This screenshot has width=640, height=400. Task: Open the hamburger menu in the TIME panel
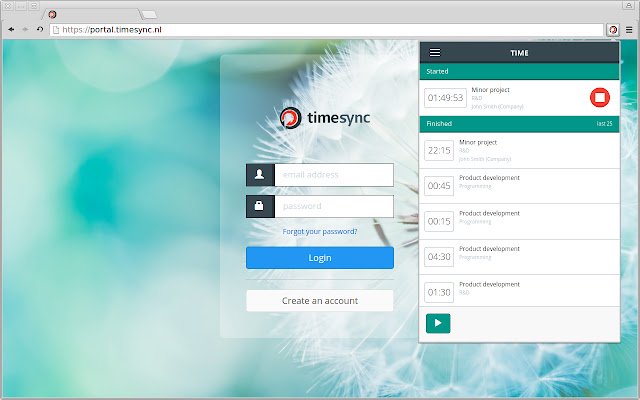coord(435,53)
